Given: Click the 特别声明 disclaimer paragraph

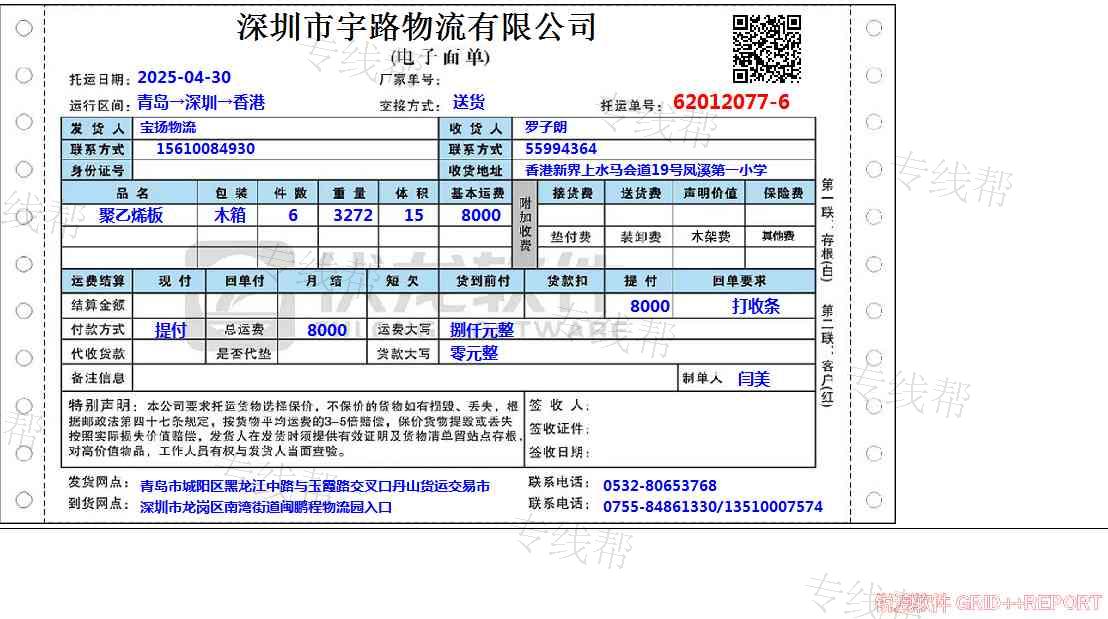Looking at the screenshot, I should (293, 429).
